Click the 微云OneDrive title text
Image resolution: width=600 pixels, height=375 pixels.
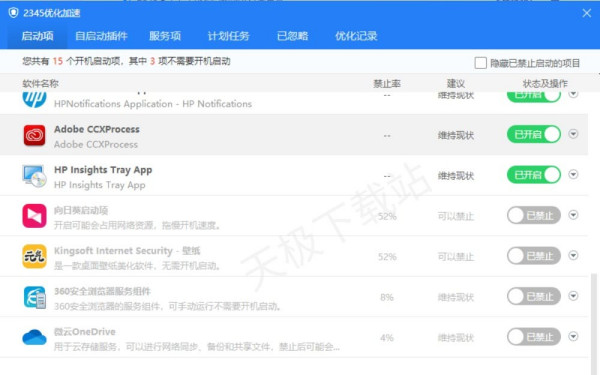coord(85,332)
